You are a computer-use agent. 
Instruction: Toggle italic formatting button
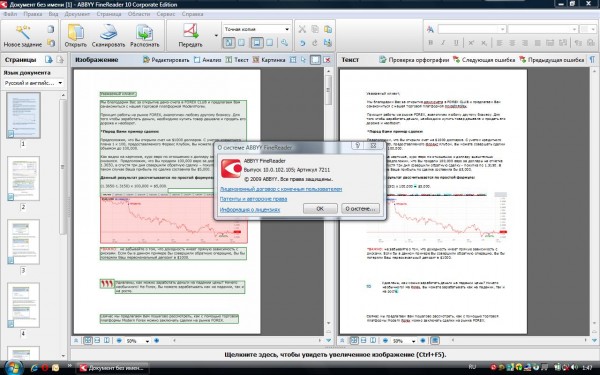[443, 43]
